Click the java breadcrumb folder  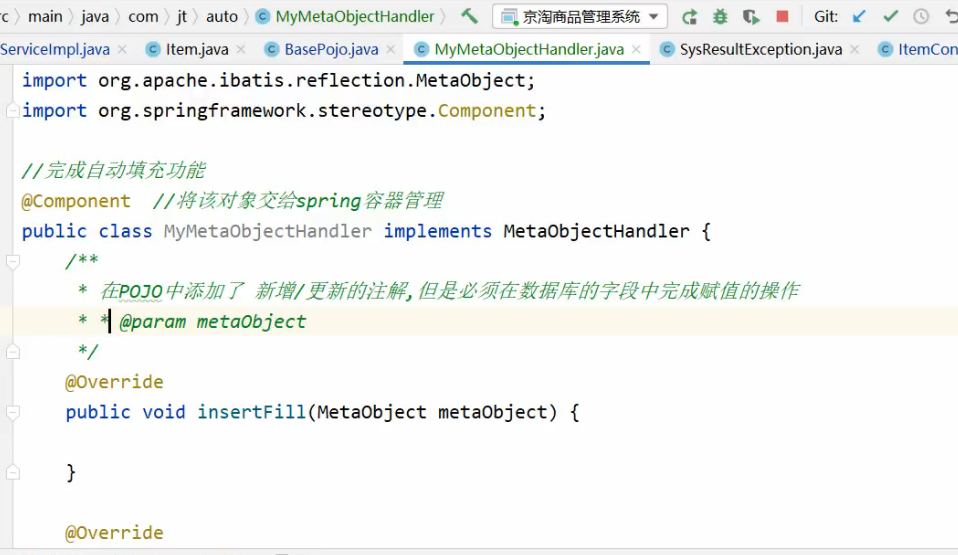[x=95, y=17]
